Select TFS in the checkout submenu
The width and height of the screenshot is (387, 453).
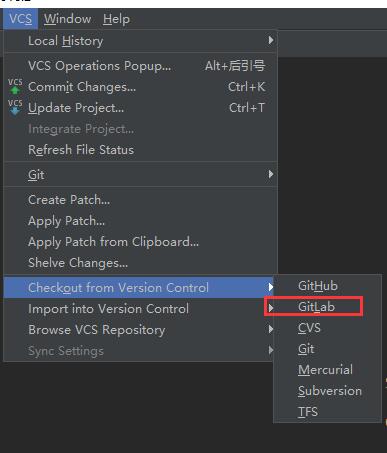tap(308, 412)
